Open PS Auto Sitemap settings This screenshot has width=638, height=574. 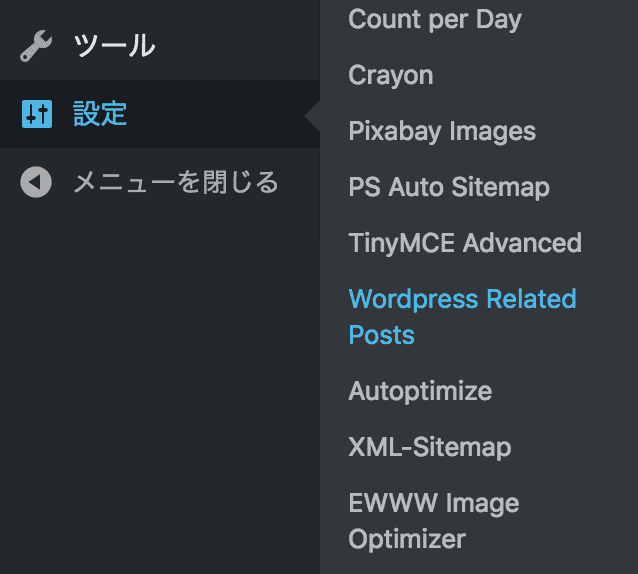pyautogui.click(x=448, y=187)
